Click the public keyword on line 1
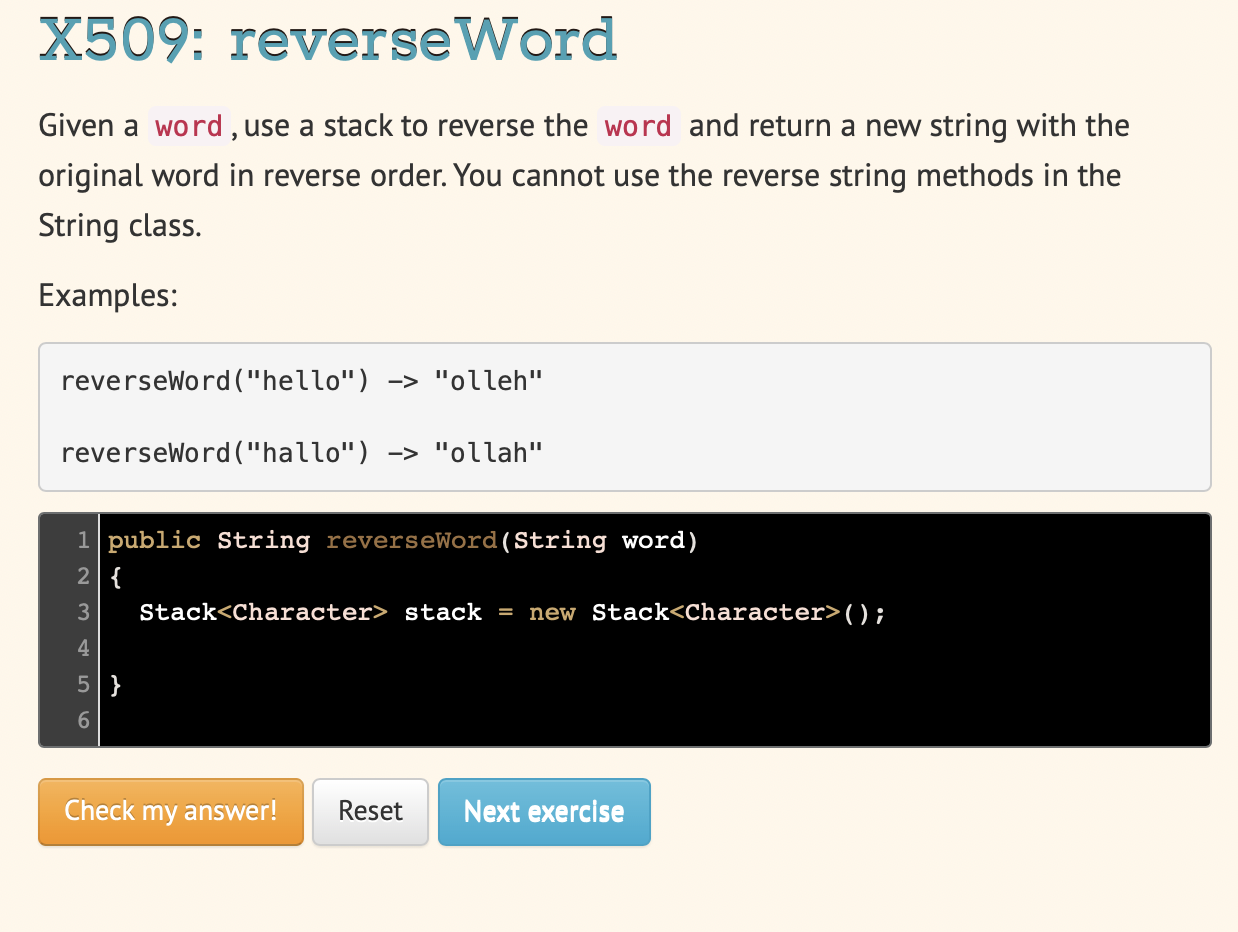 tap(154, 540)
